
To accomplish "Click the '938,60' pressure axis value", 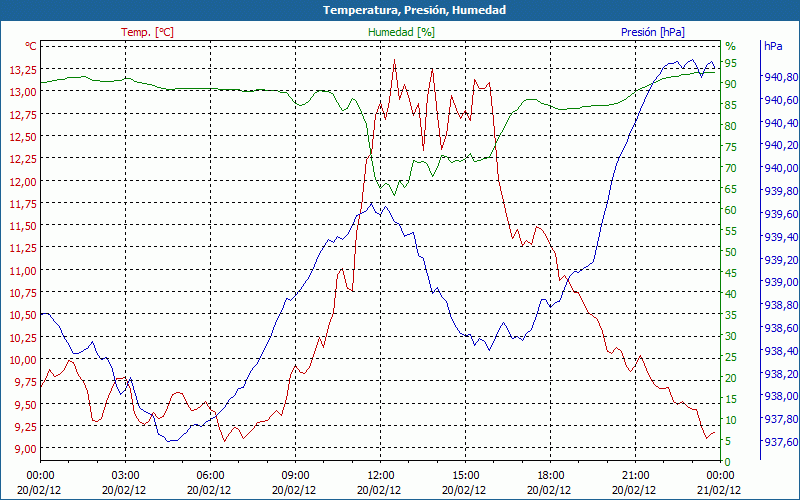I will (x=781, y=328).
